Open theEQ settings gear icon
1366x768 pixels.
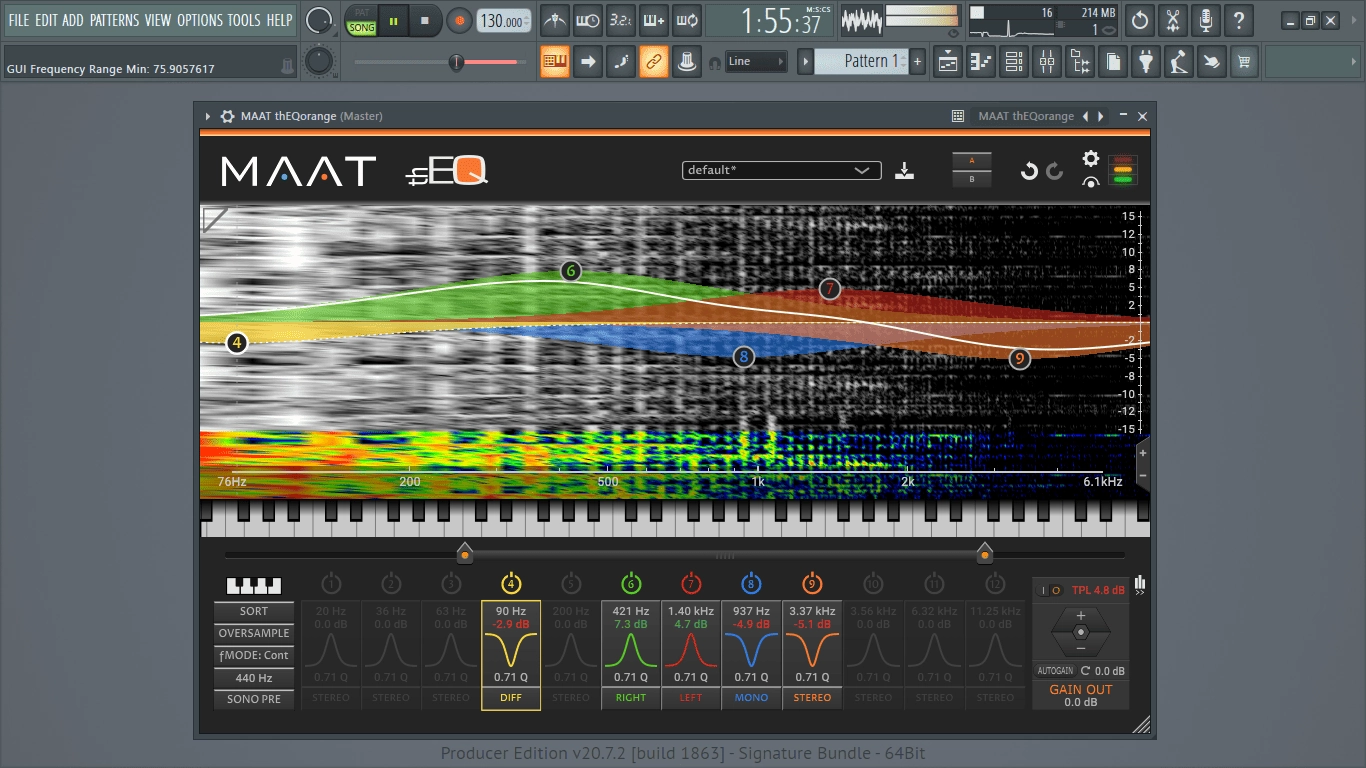pos(1090,159)
